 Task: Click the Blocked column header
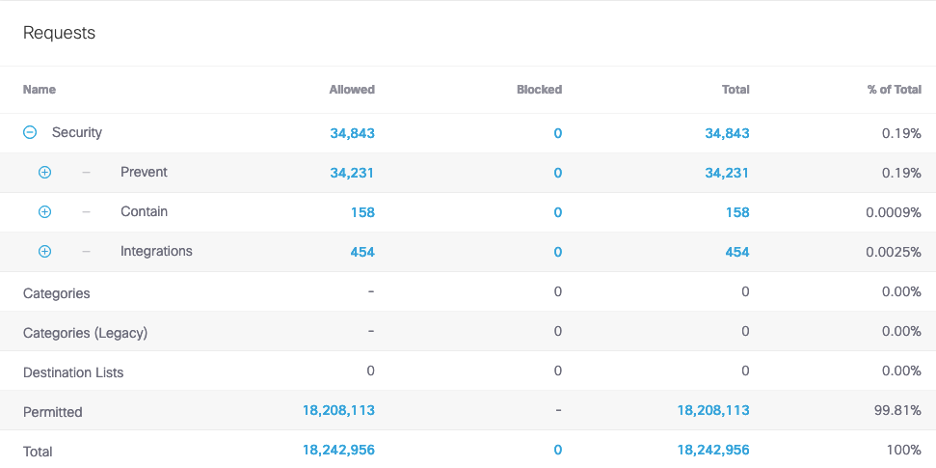539,90
